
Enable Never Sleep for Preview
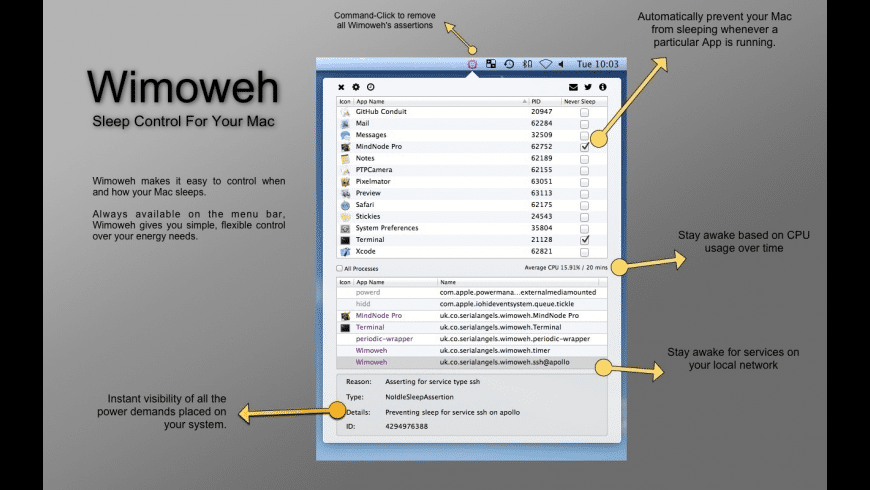584,194
